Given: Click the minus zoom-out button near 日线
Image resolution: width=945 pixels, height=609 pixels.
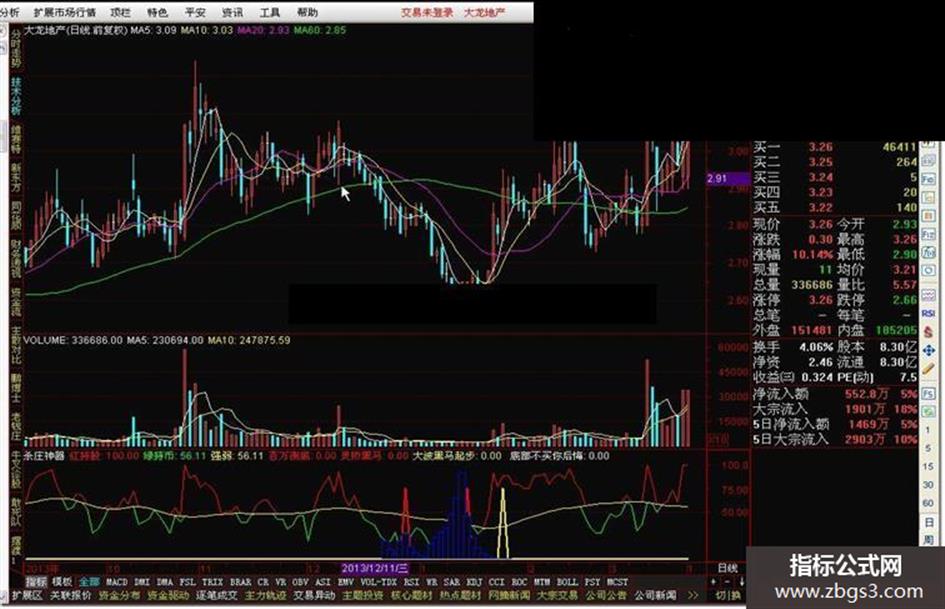Looking at the screenshot, I should tap(727, 582).
